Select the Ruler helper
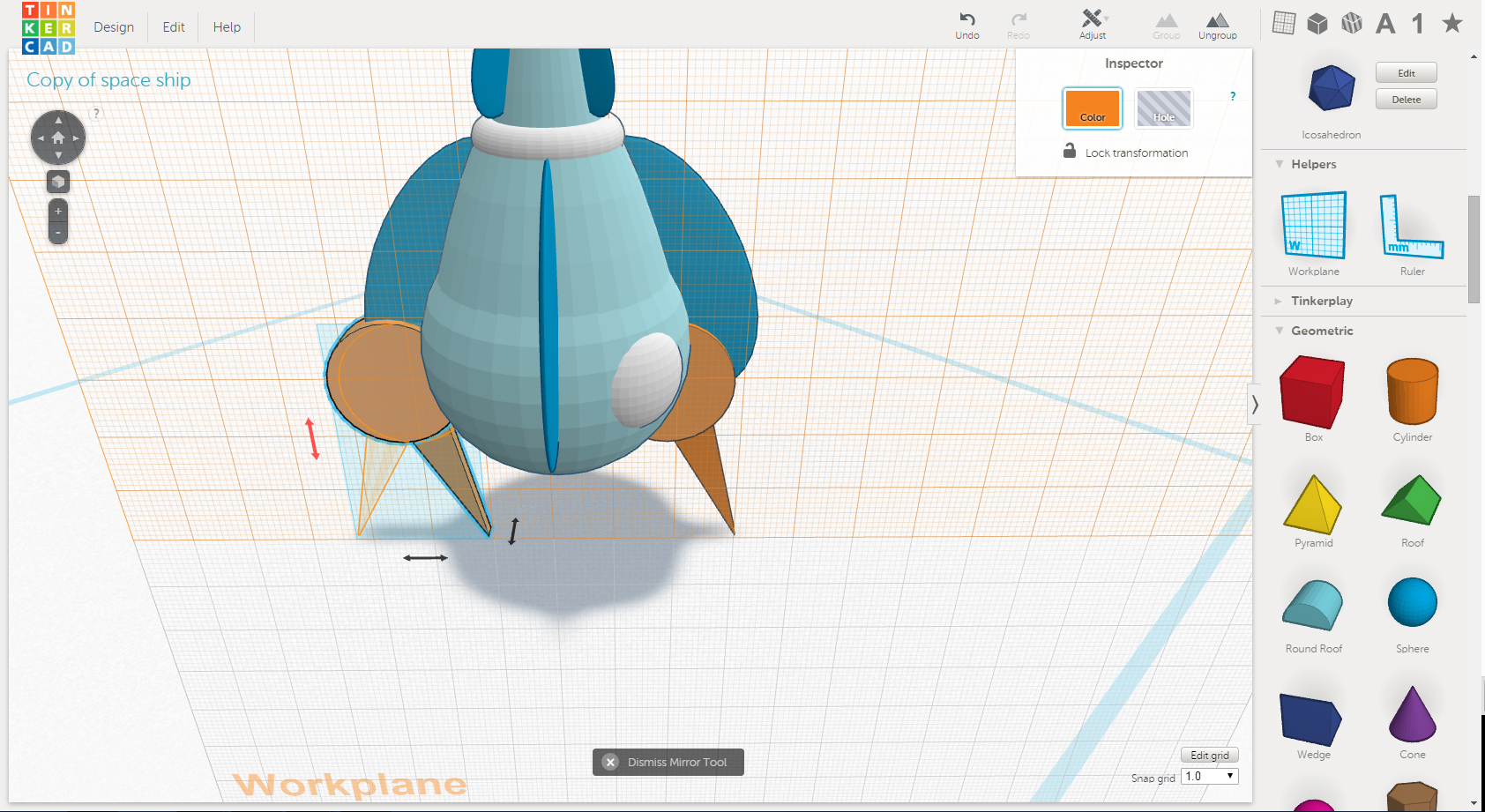Screen dimensions: 1485x812 [x=1412, y=227]
